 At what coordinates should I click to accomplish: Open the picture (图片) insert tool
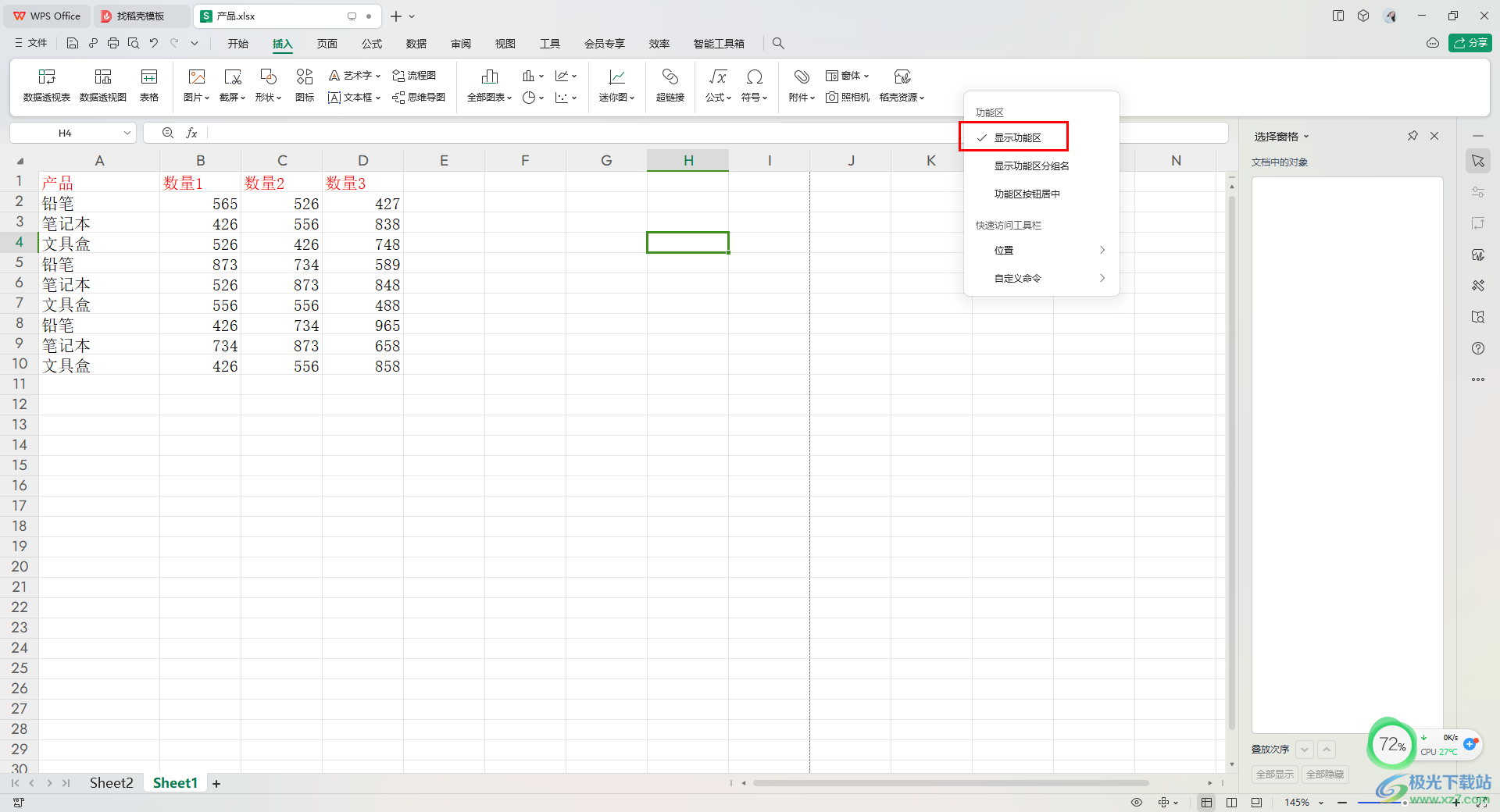pyautogui.click(x=197, y=85)
